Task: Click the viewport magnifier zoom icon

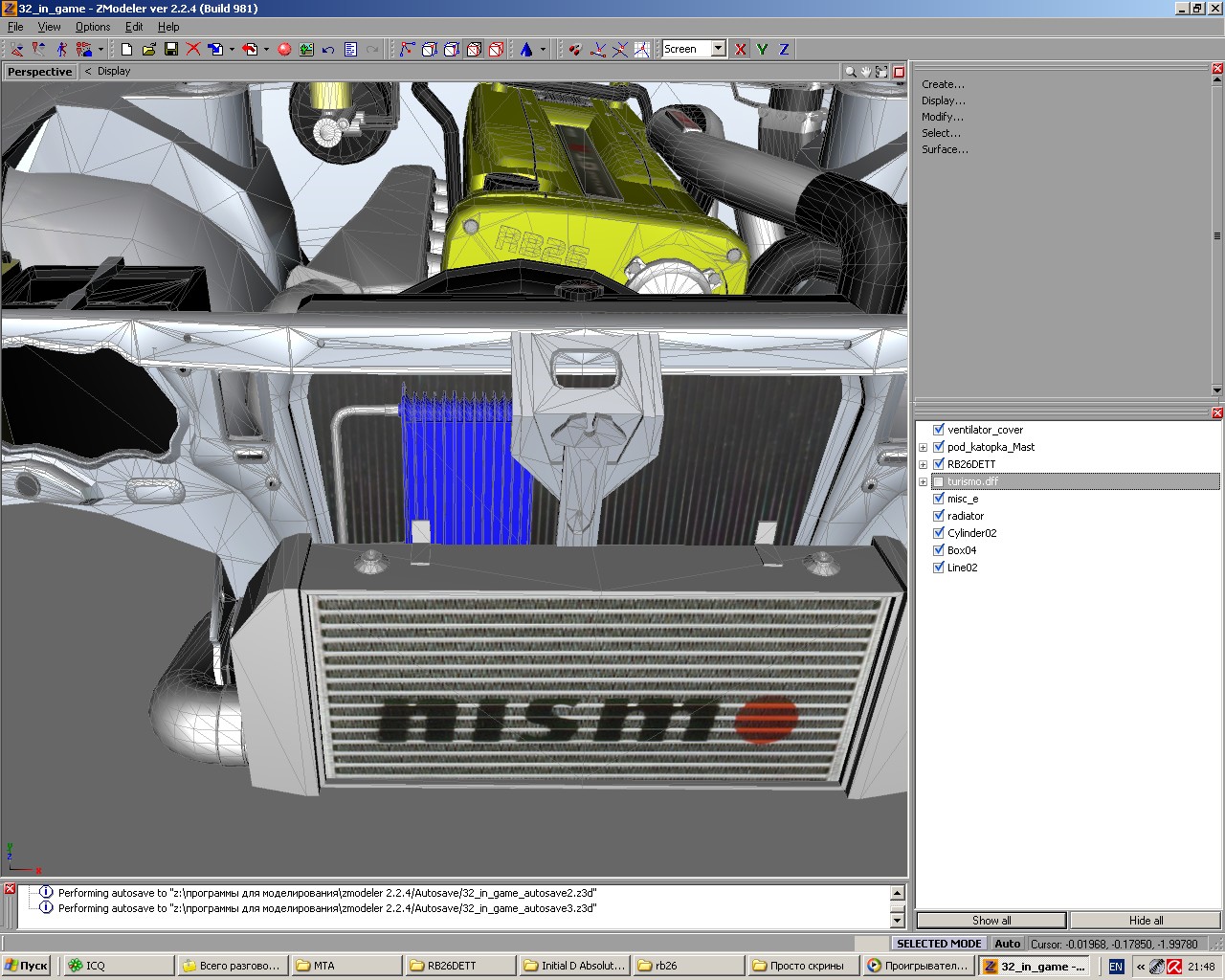Action: click(x=850, y=72)
